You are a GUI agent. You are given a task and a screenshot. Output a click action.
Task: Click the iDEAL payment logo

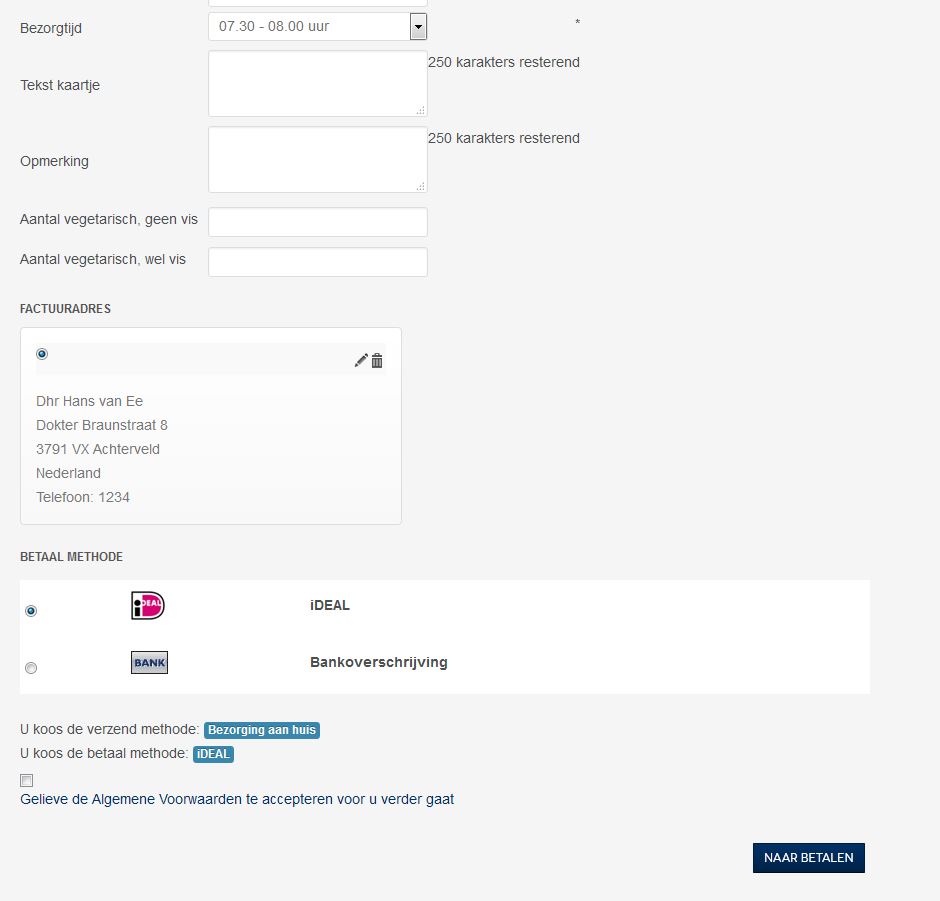[x=148, y=606]
